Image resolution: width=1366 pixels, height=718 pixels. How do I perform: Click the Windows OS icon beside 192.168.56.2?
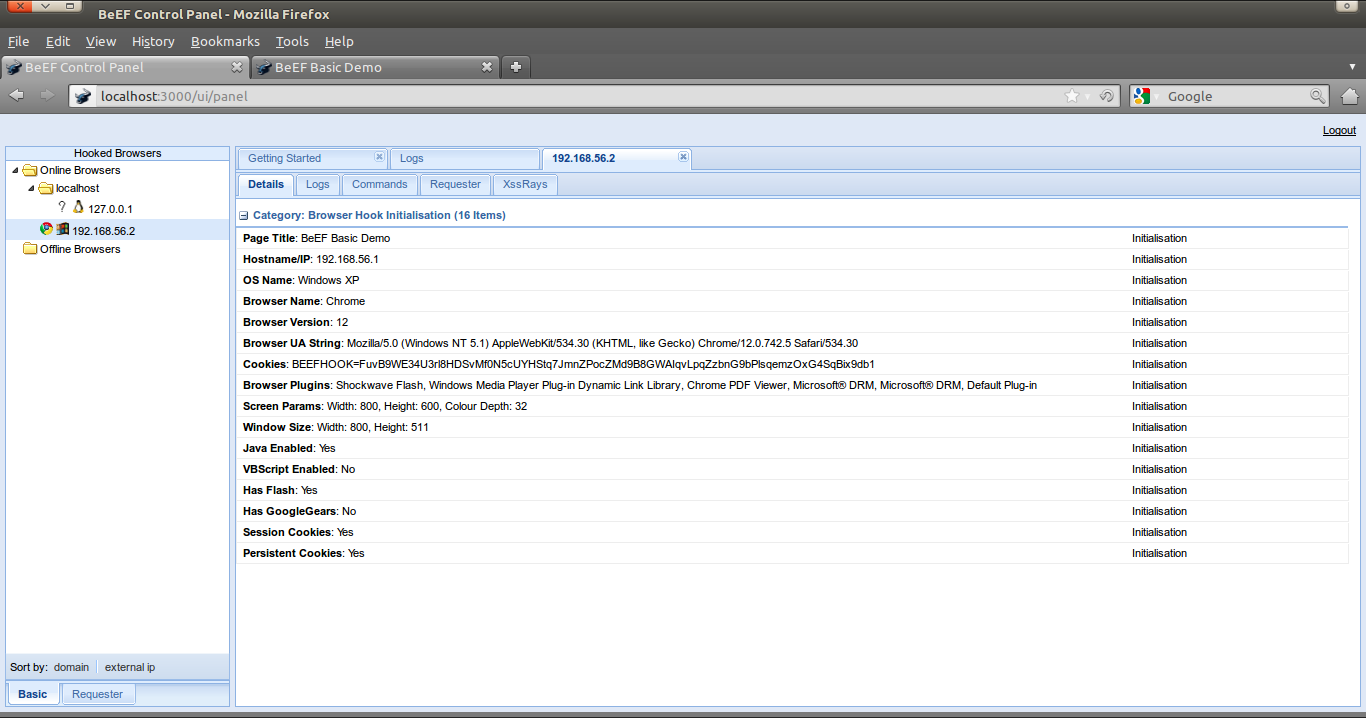[x=62, y=229]
